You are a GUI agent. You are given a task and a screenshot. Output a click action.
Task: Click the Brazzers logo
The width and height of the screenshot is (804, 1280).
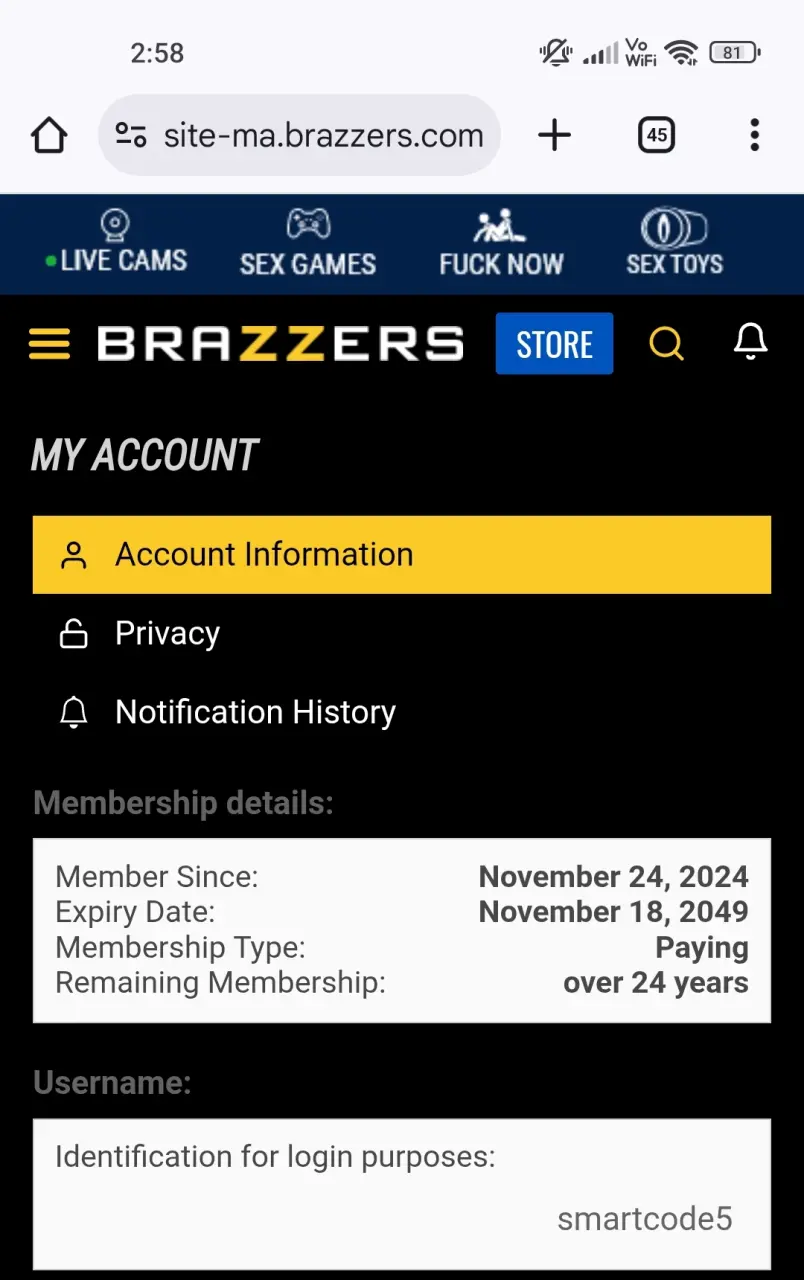pyautogui.click(x=280, y=344)
